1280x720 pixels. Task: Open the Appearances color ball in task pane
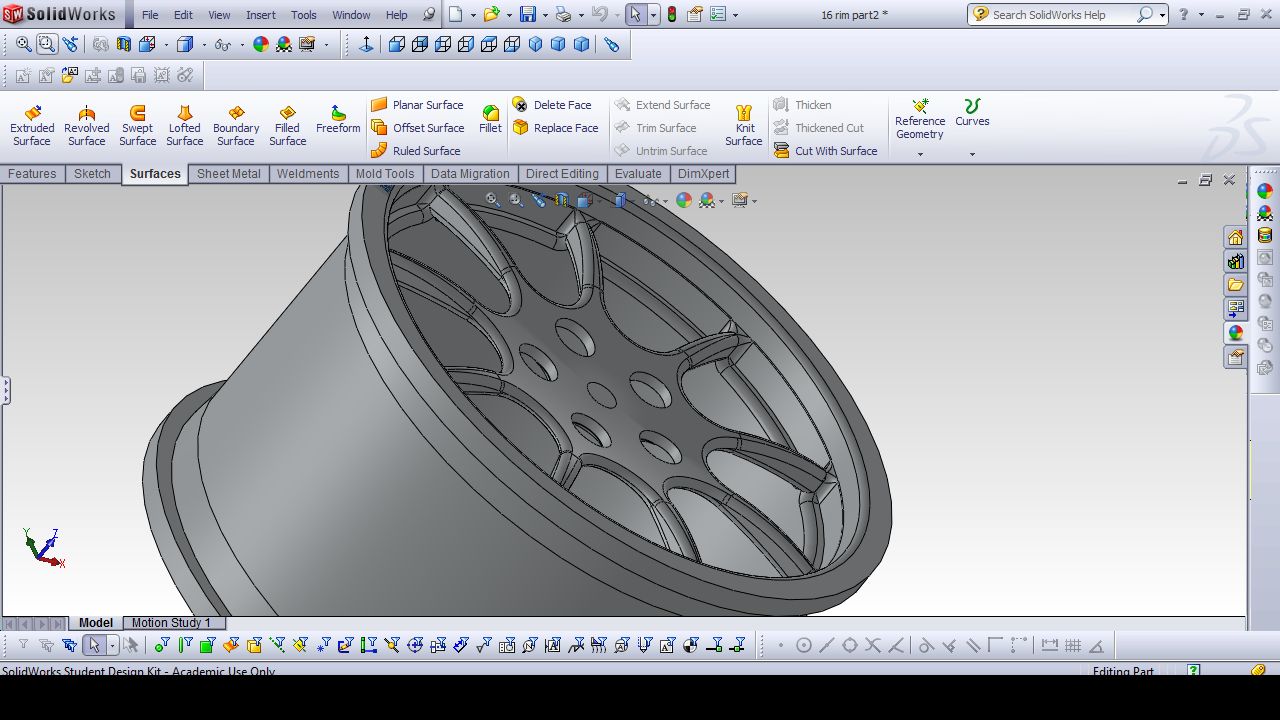click(x=1236, y=333)
